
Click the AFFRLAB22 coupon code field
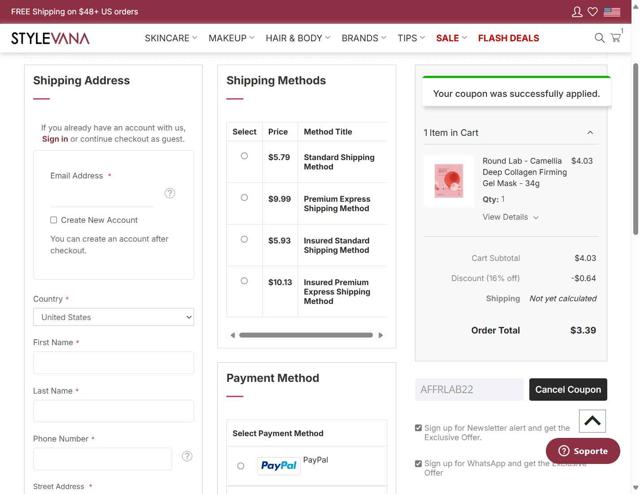[469, 389]
